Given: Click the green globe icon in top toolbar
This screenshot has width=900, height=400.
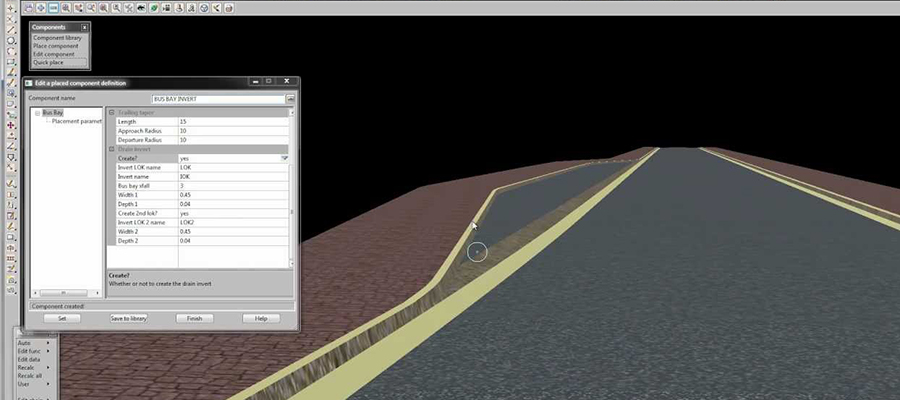Looking at the screenshot, I should [154, 8].
